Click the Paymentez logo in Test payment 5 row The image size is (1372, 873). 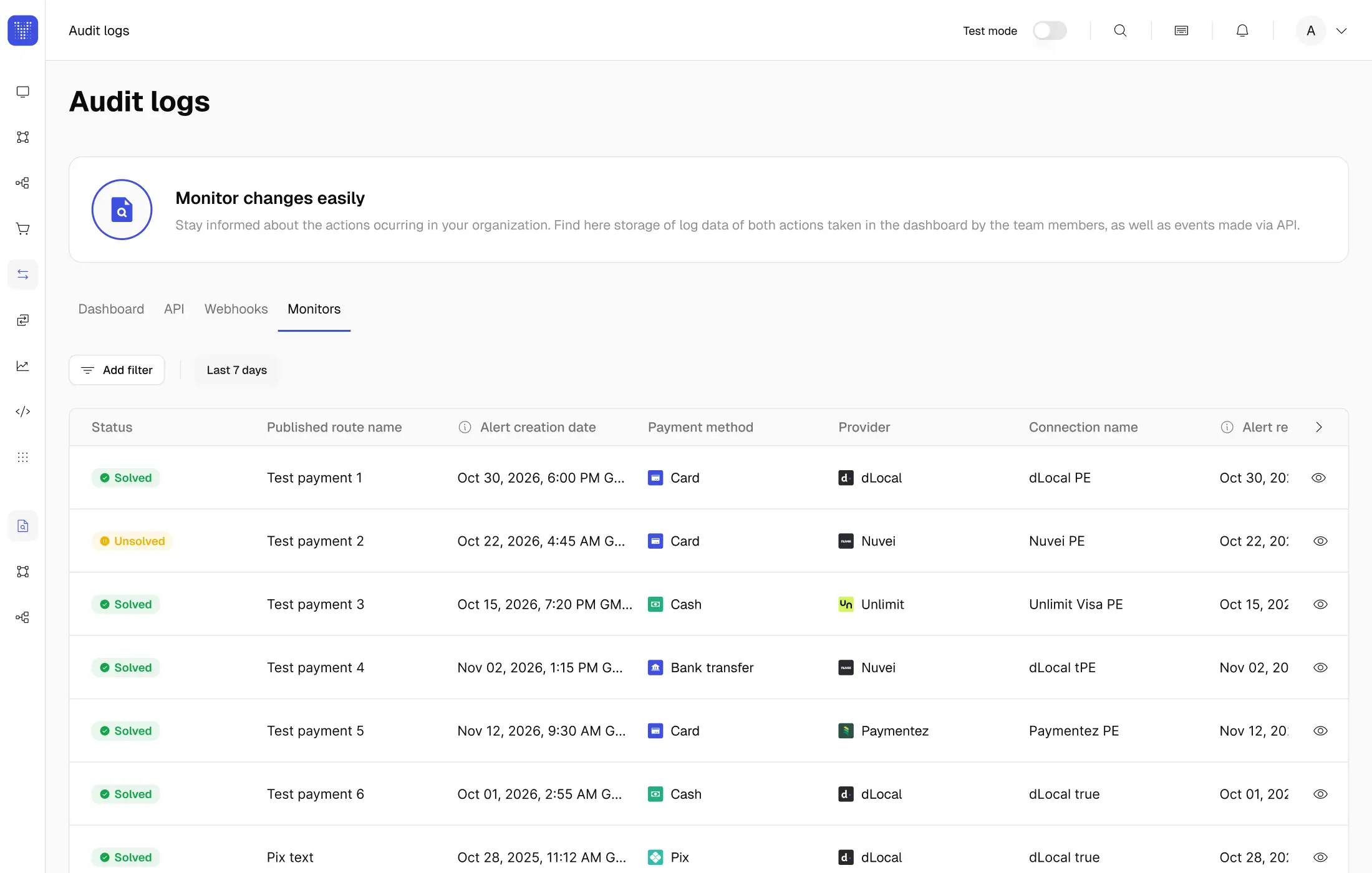pos(846,731)
